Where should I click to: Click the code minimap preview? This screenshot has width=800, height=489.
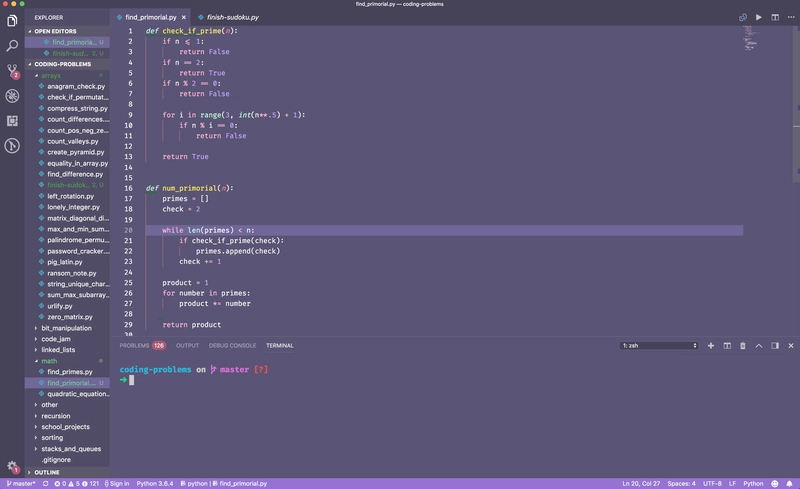point(749,39)
